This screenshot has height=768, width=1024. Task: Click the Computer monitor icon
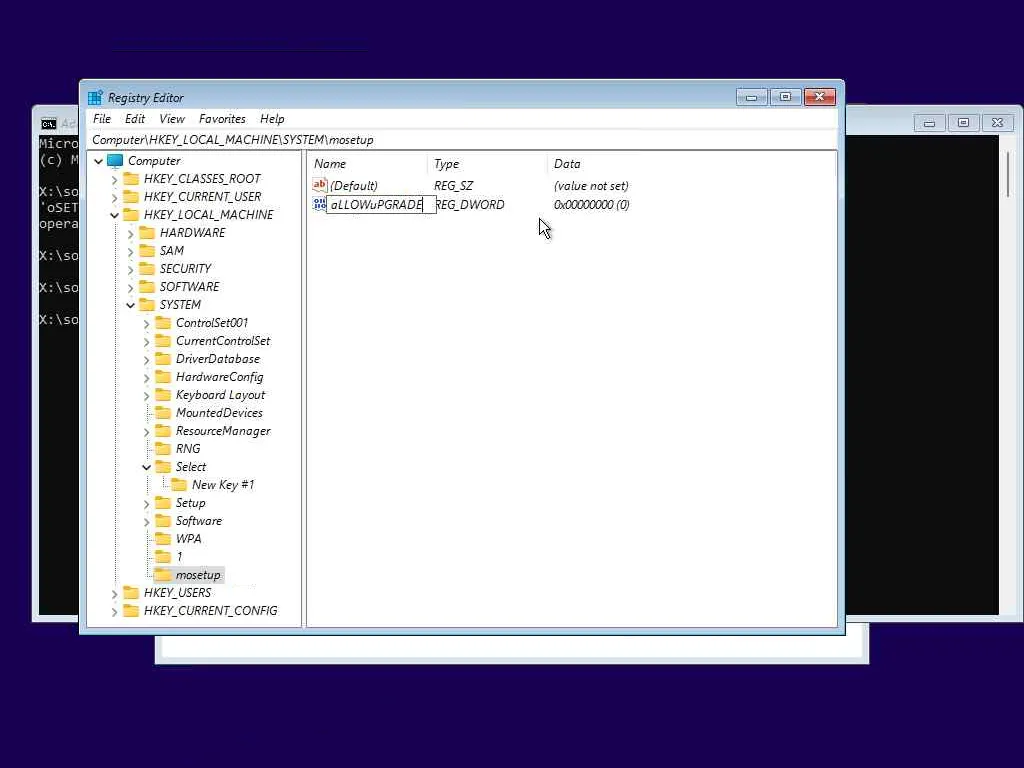pyautogui.click(x=115, y=161)
